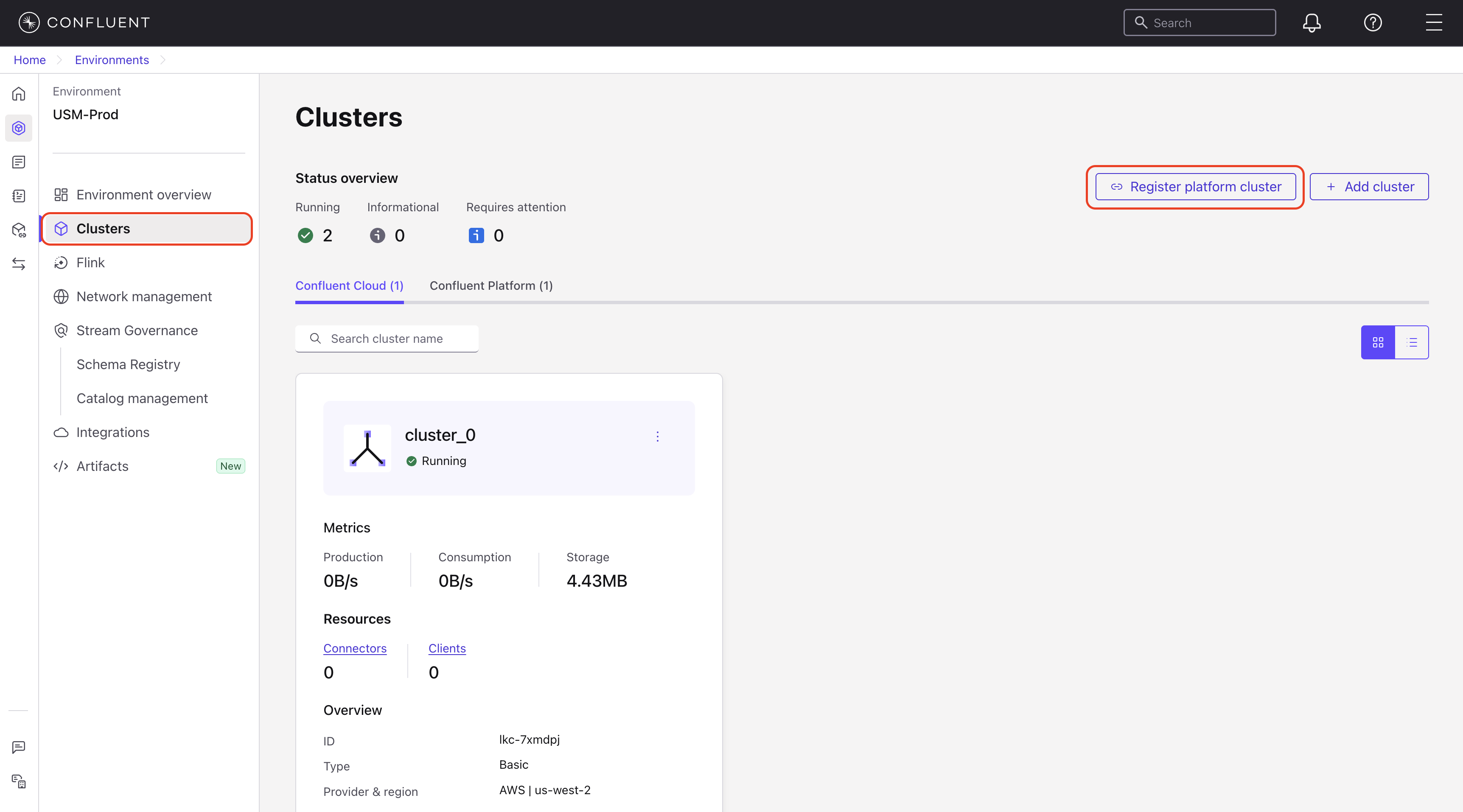
Task: Open the notifications bell icon
Action: pyautogui.click(x=1312, y=23)
